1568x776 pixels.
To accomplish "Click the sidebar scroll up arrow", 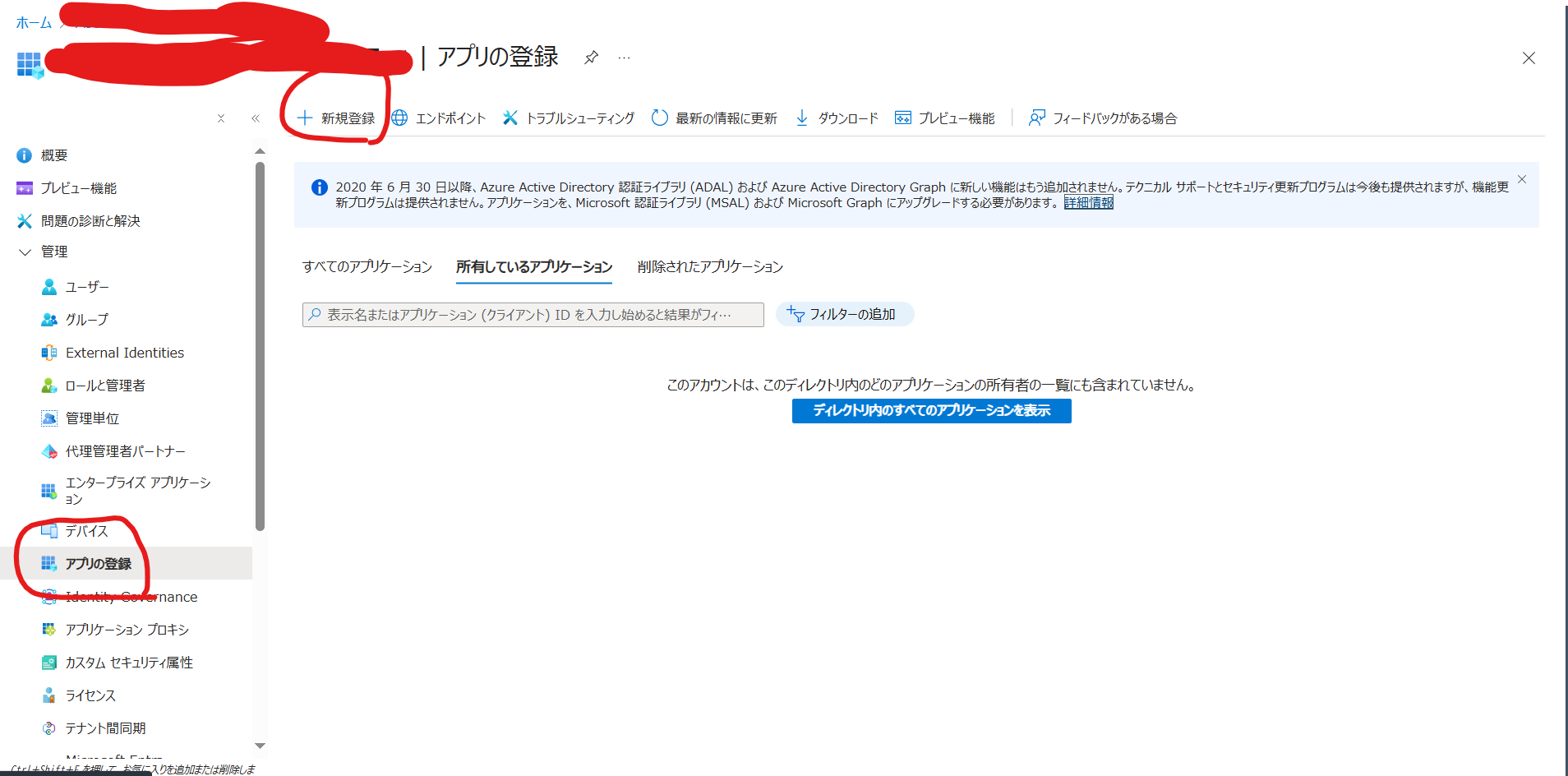I will tap(260, 151).
